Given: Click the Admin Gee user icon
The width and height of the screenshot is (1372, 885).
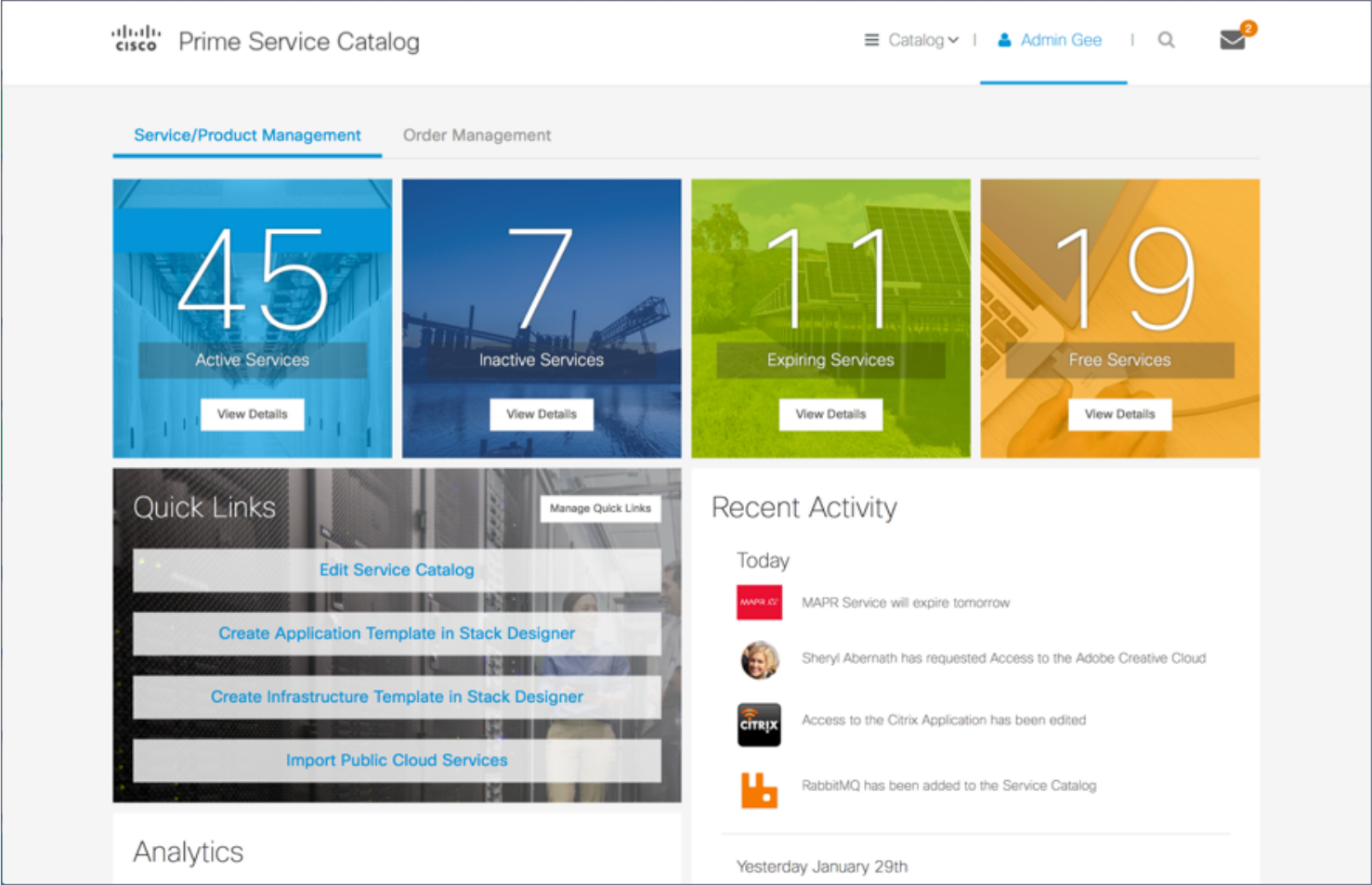Looking at the screenshot, I should coord(1004,40).
